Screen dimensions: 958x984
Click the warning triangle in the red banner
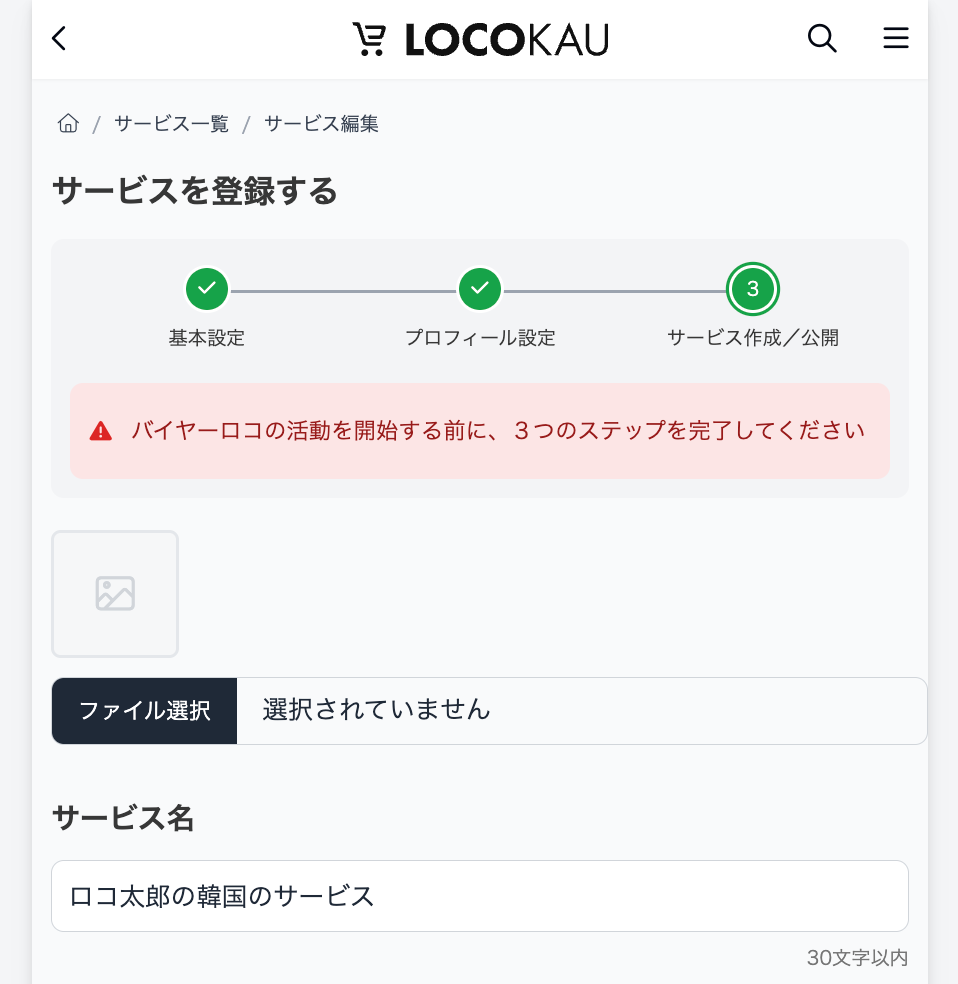(x=98, y=430)
